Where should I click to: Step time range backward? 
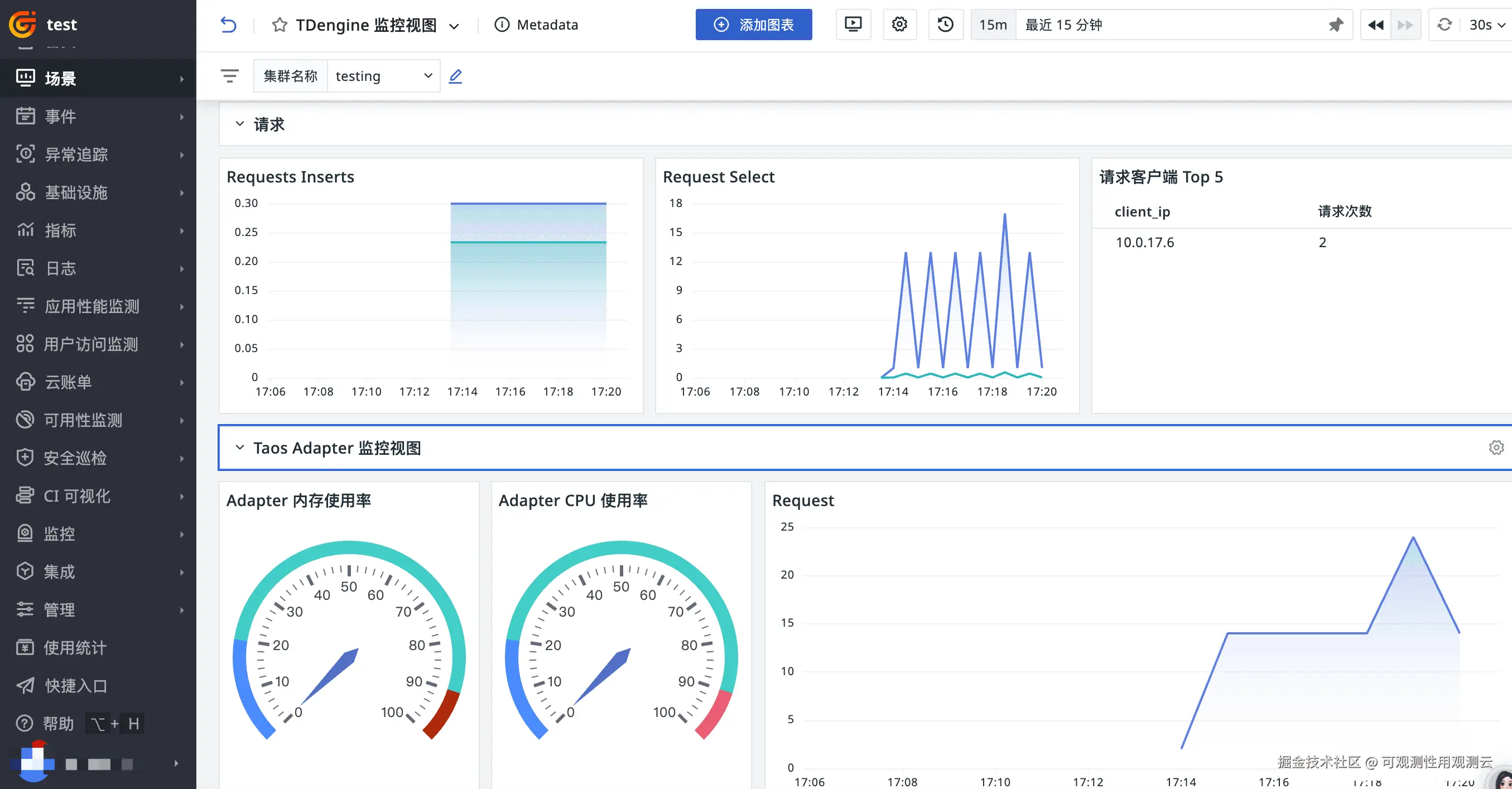tap(1375, 25)
